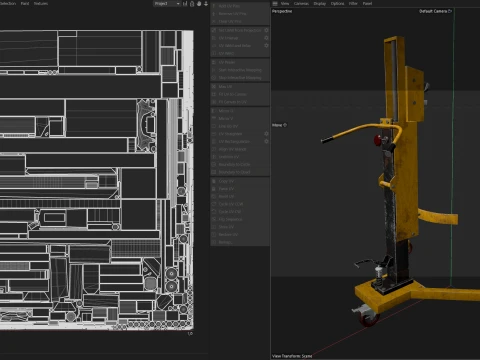Click the Remap... command
Screen dimensions: 480x360
tap(240, 242)
